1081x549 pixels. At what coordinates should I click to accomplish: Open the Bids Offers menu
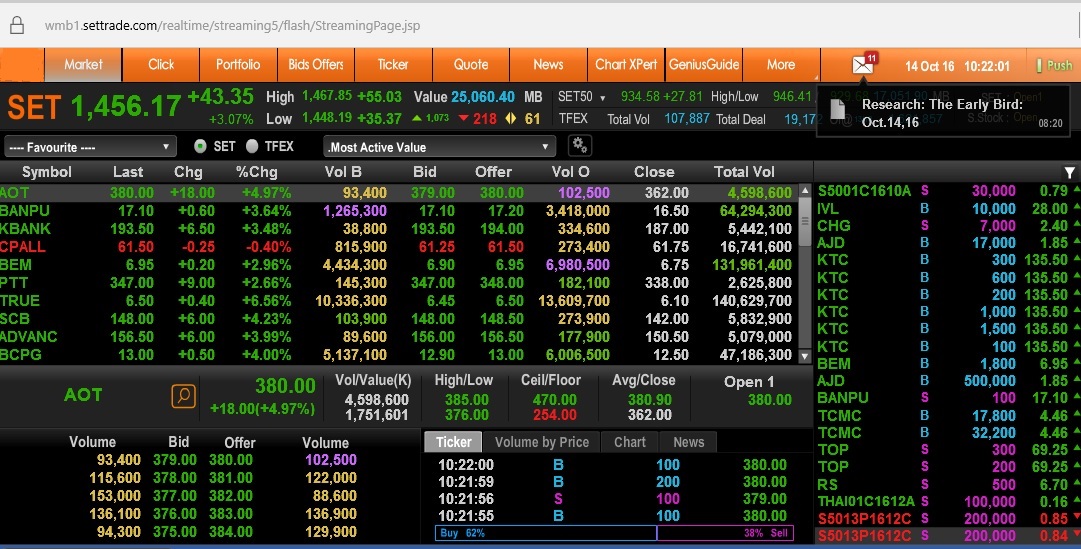click(316, 65)
